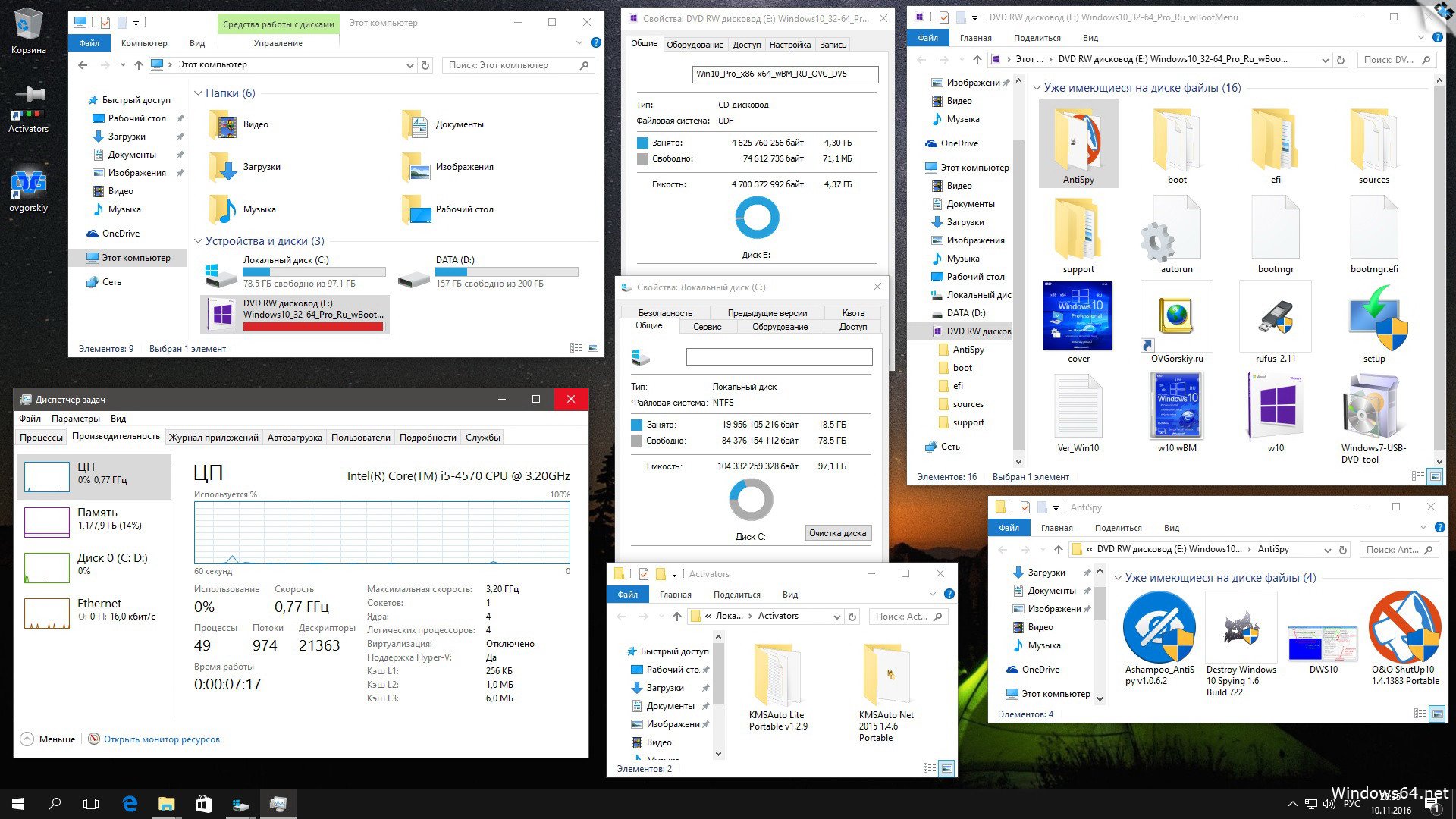Open Manage ribbon tab in This PC window
This screenshot has height=819, width=1456.
pos(278,43)
